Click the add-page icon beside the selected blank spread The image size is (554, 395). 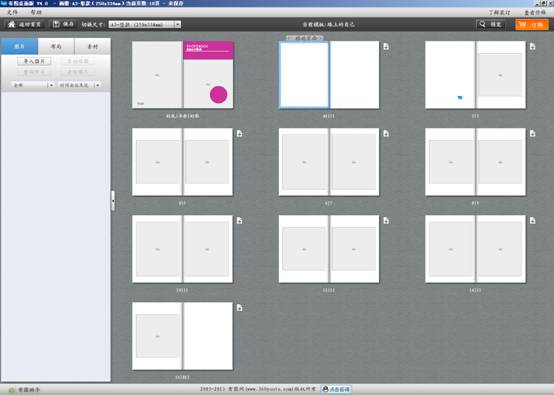(x=386, y=46)
